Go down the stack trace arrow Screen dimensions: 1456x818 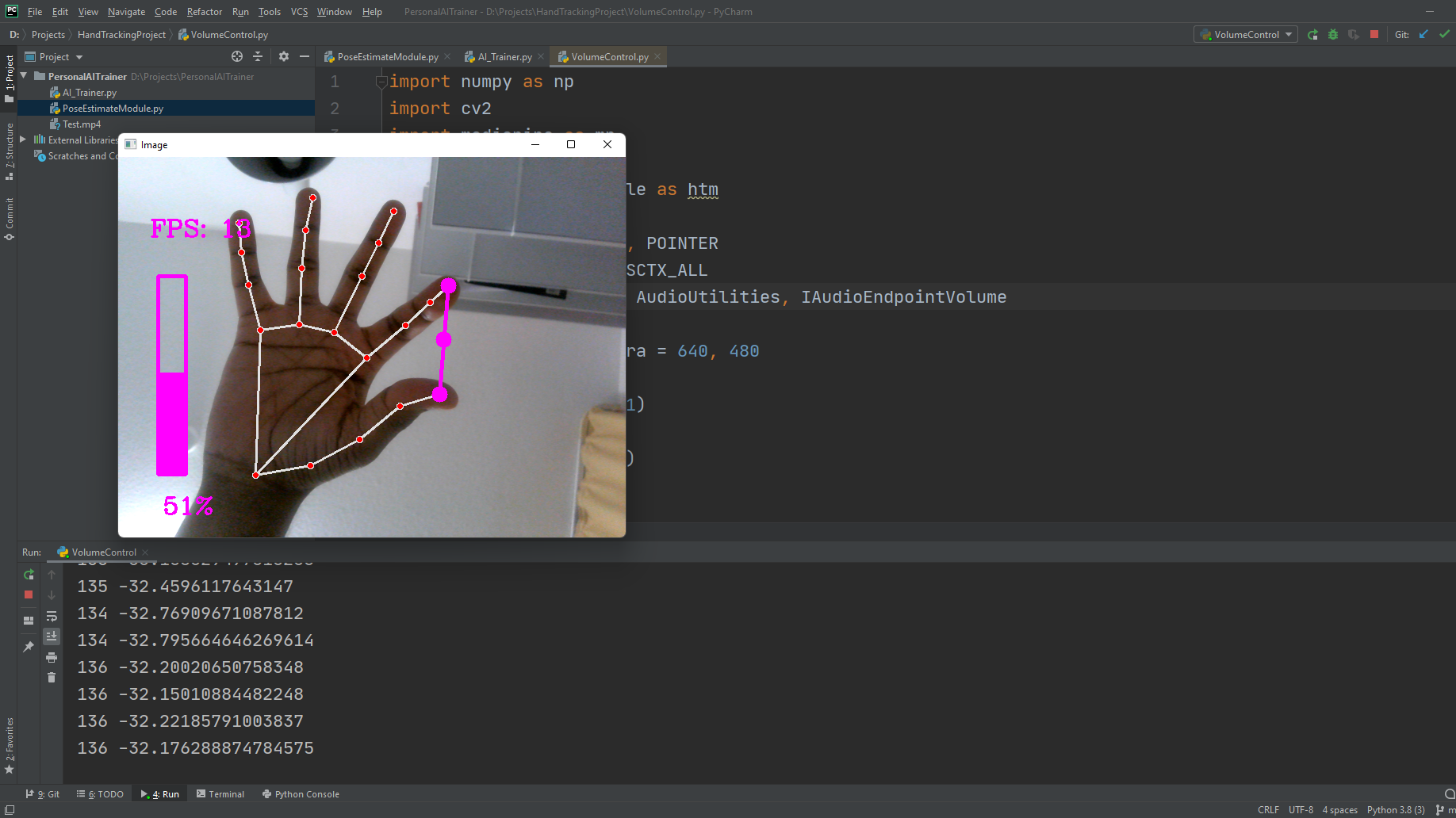coord(52,595)
